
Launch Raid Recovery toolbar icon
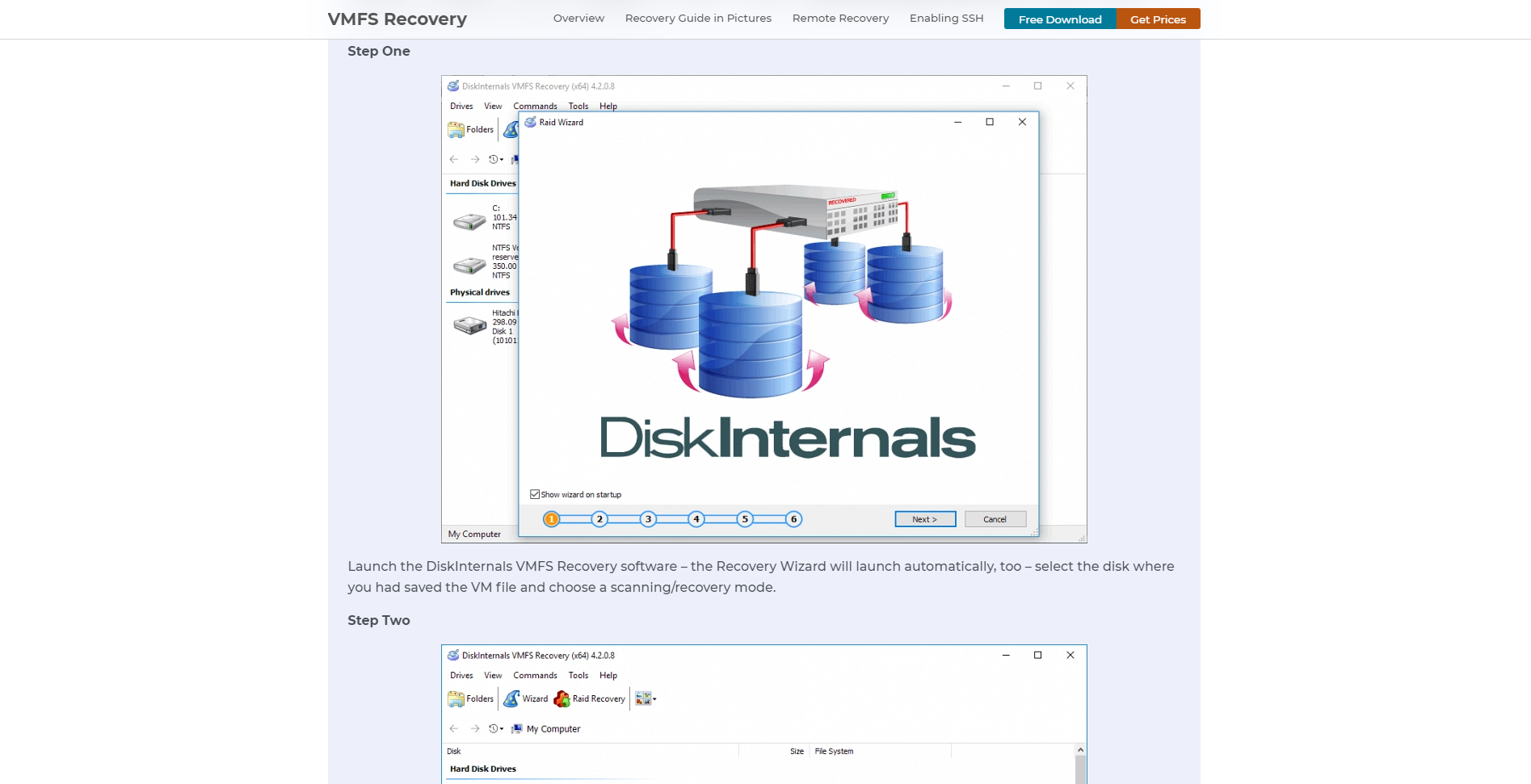pyautogui.click(x=562, y=698)
